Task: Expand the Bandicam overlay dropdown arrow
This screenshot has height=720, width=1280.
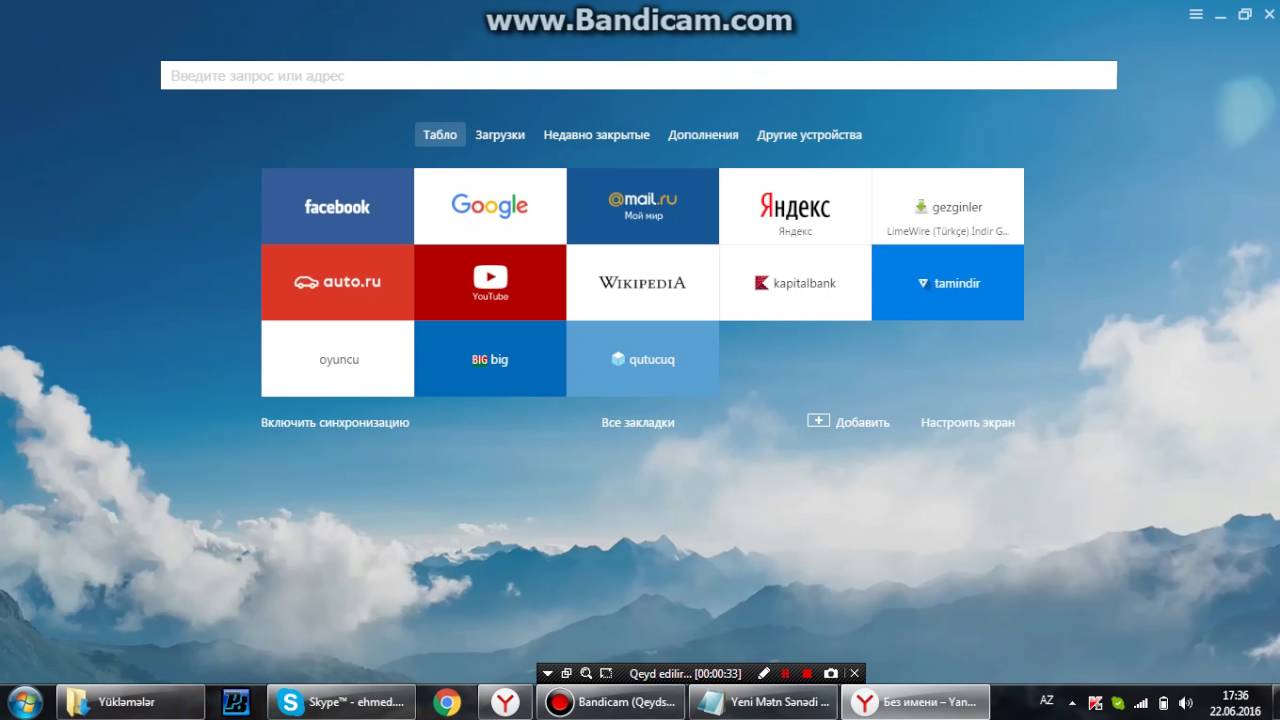Action: pyautogui.click(x=547, y=674)
